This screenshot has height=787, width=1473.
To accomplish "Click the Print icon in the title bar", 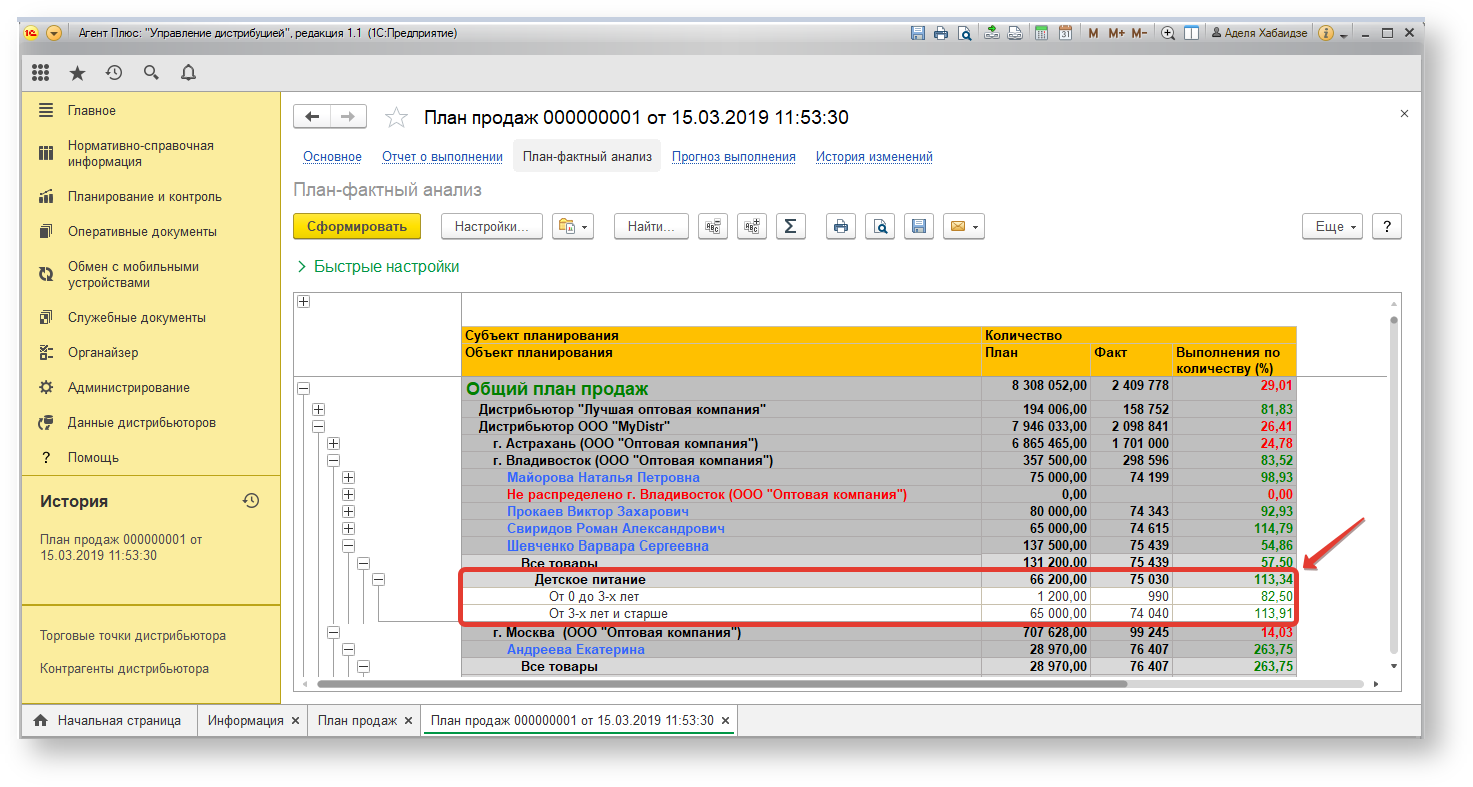I will [941, 33].
